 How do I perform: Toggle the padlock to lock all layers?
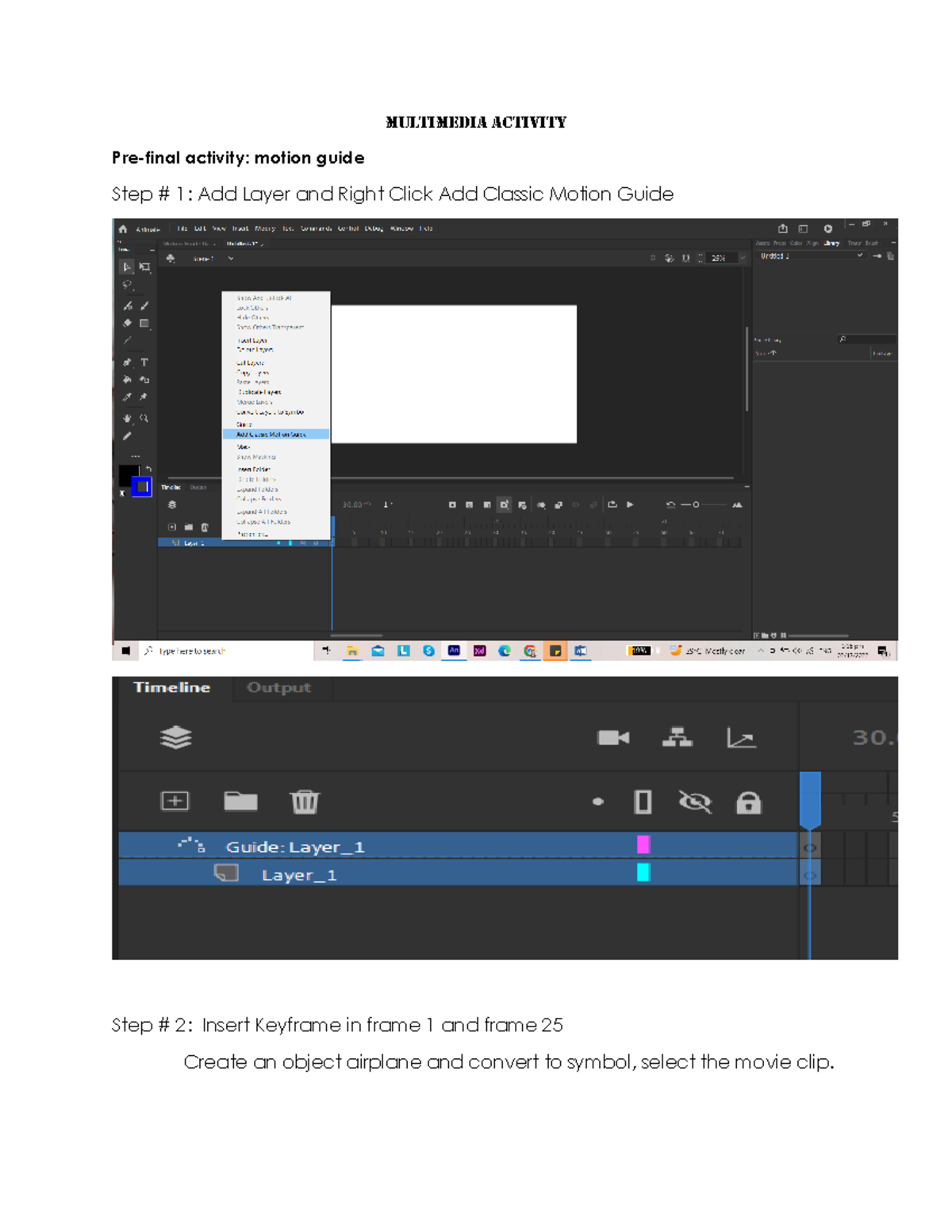[750, 802]
